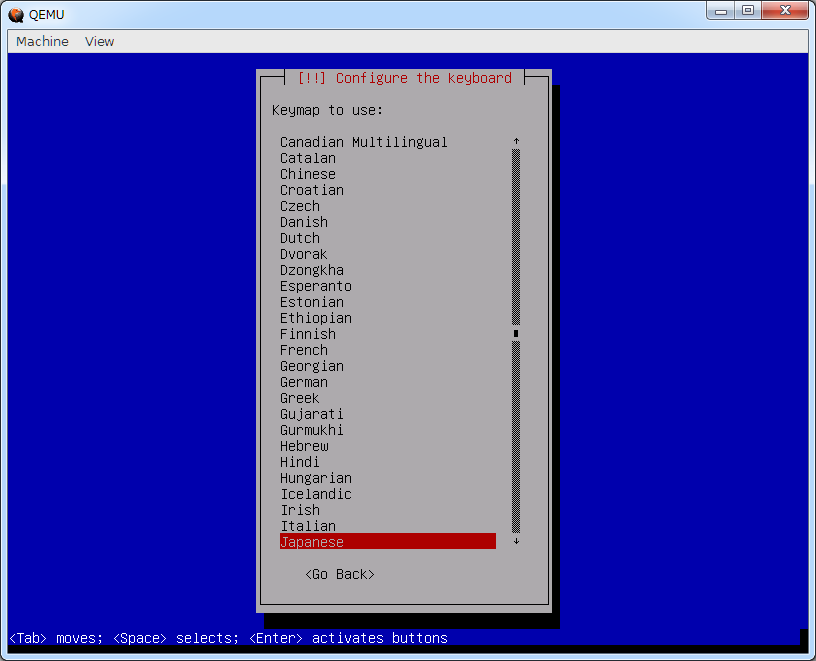Image resolution: width=816 pixels, height=661 pixels.
Task: Select Dzongkha keymap
Action: click(388, 270)
